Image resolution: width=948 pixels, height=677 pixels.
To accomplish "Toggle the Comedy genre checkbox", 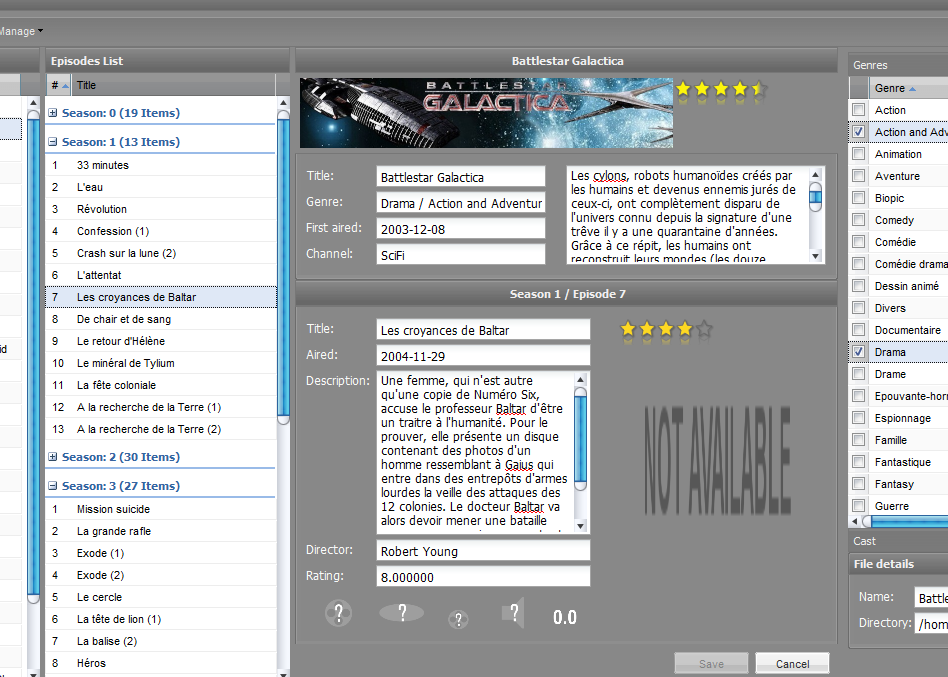I will [x=859, y=220].
